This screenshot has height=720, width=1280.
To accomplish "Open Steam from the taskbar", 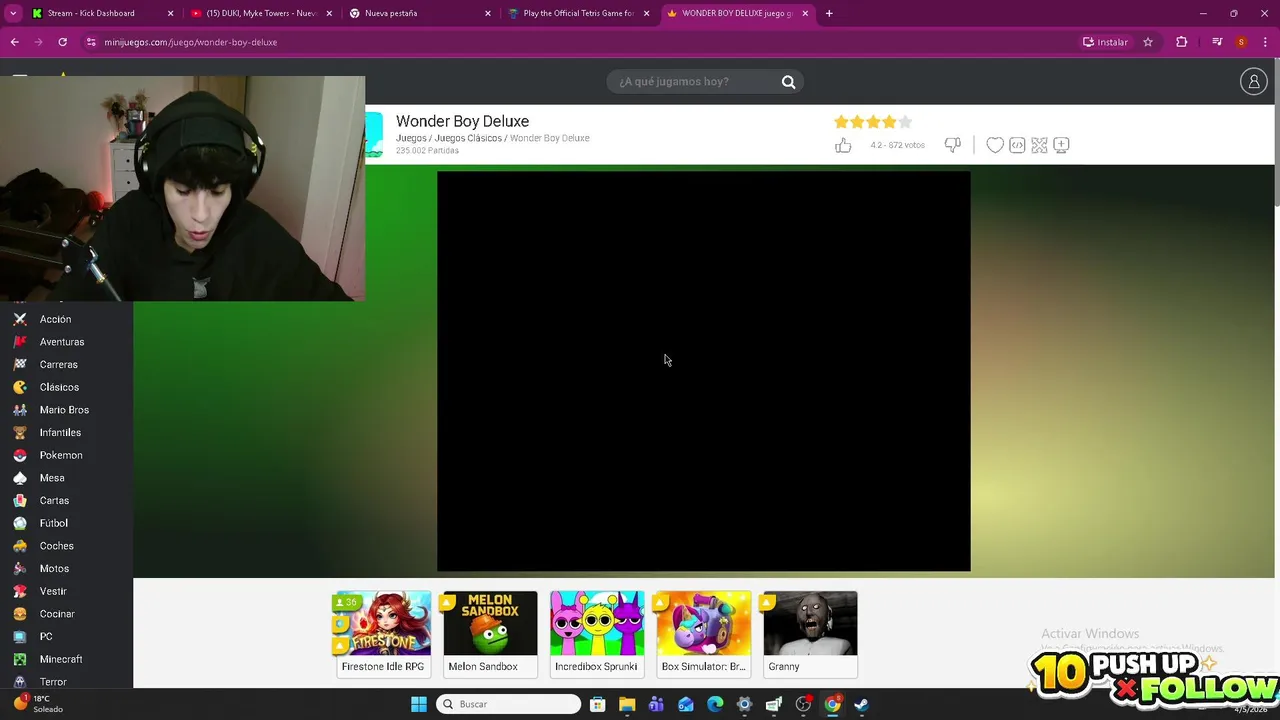I will coord(861,704).
